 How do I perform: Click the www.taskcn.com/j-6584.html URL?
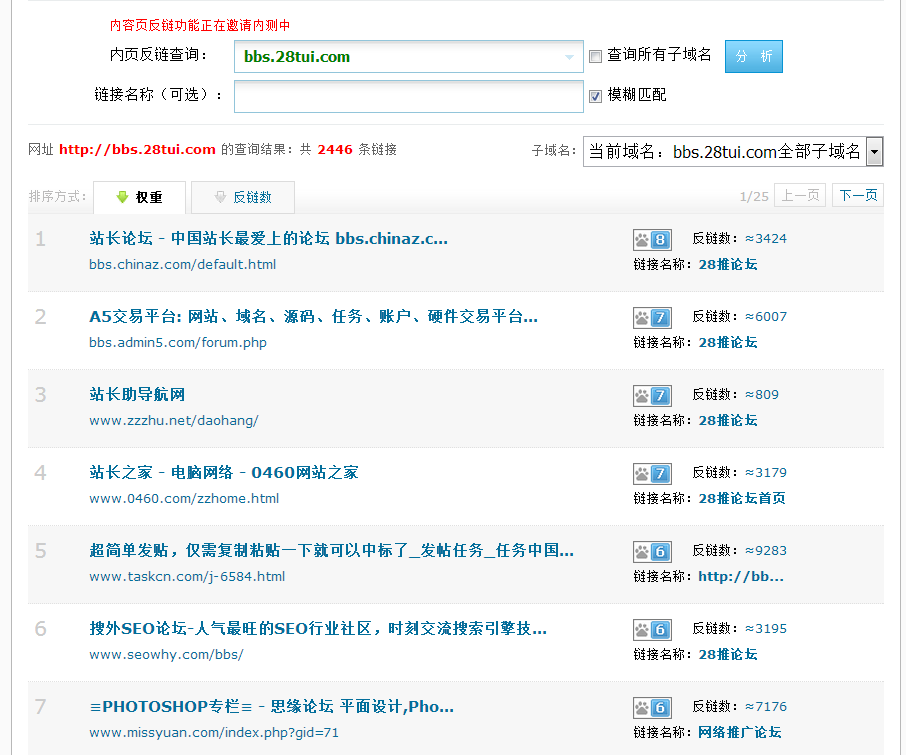pyautogui.click(x=187, y=577)
